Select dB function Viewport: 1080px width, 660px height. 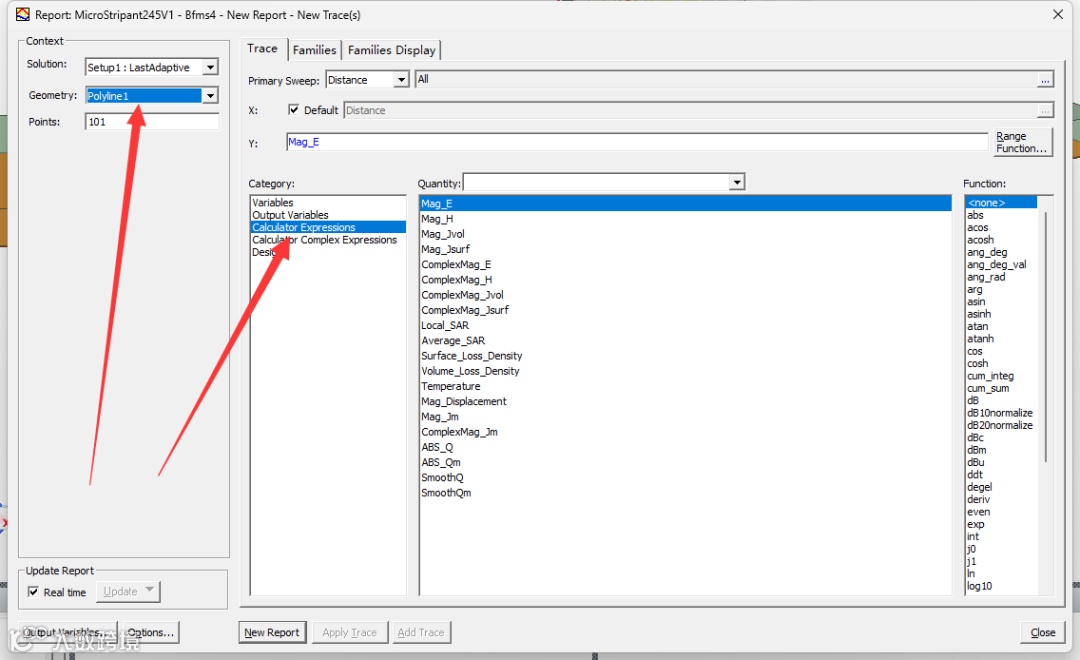tap(973, 400)
